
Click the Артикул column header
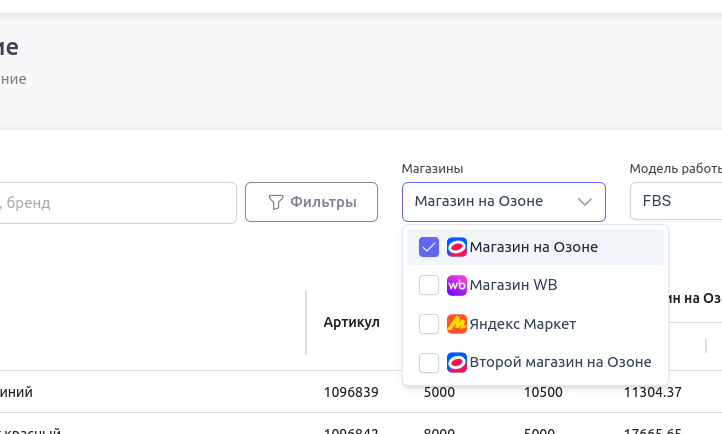(x=352, y=322)
